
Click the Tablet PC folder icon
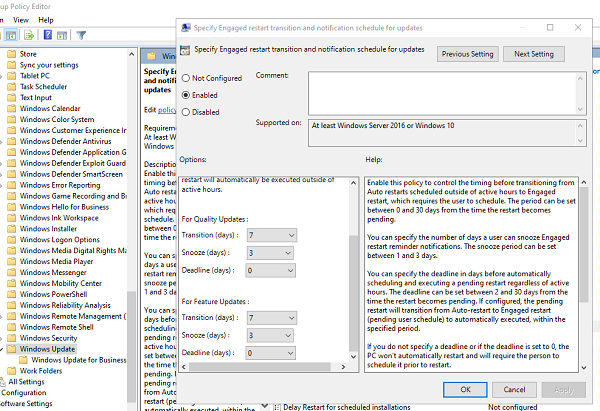click(x=12, y=76)
